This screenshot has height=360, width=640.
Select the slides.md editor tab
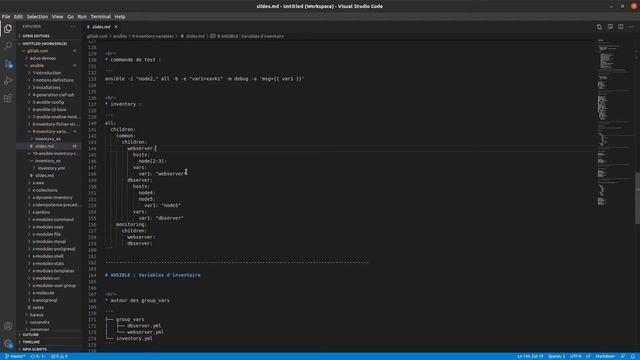[101, 27]
